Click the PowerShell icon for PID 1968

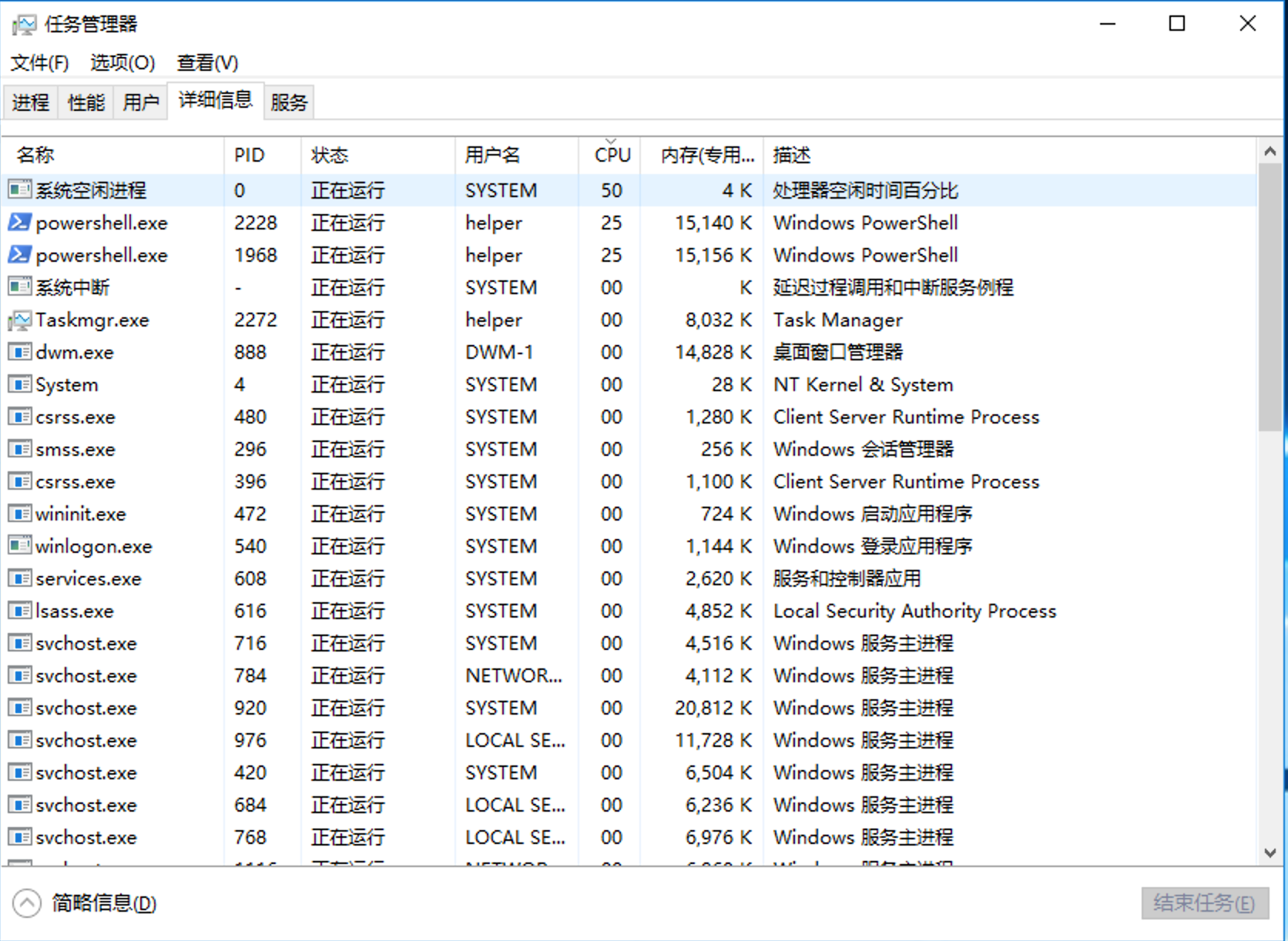(19, 255)
